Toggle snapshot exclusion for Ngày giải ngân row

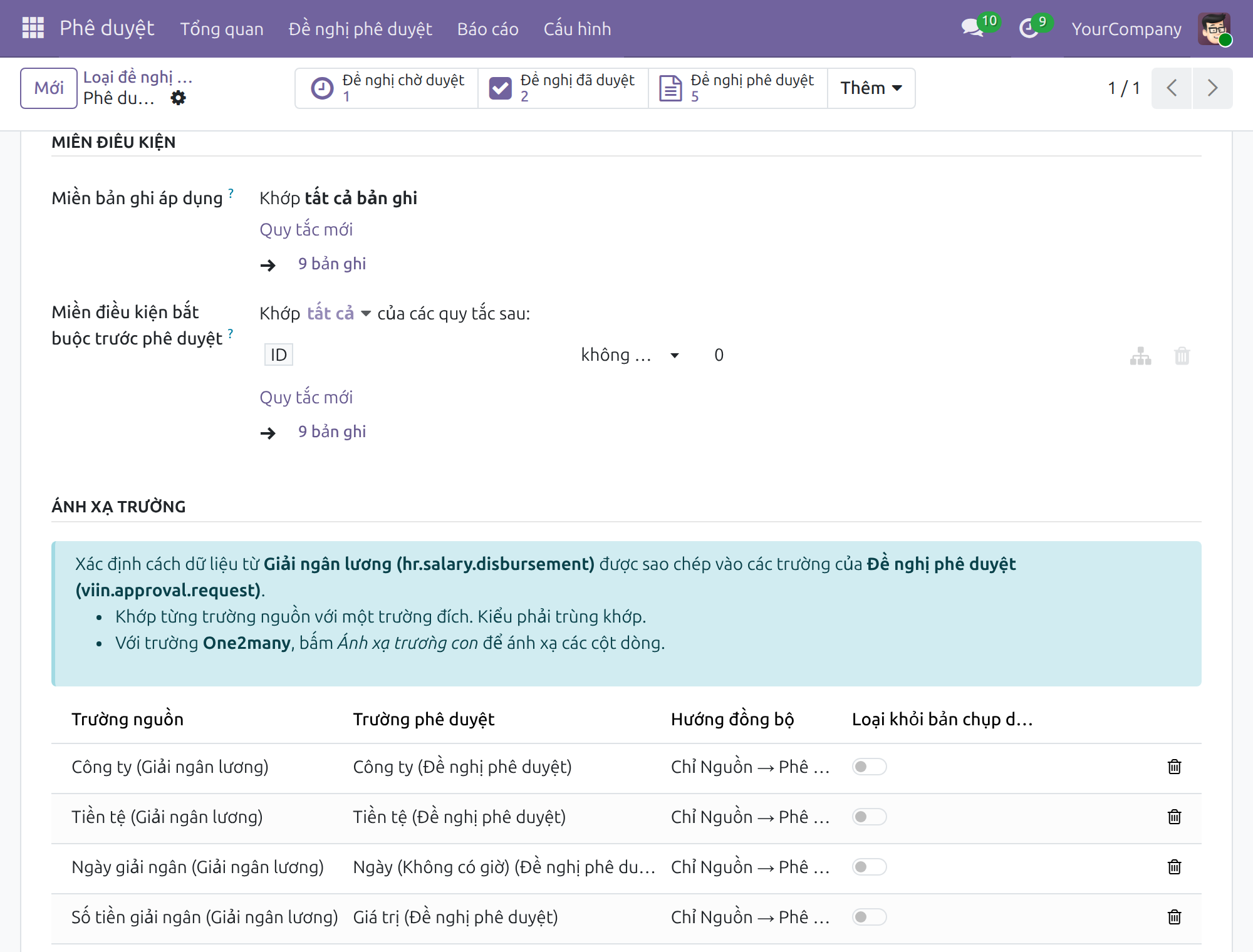(x=869, y=867)
